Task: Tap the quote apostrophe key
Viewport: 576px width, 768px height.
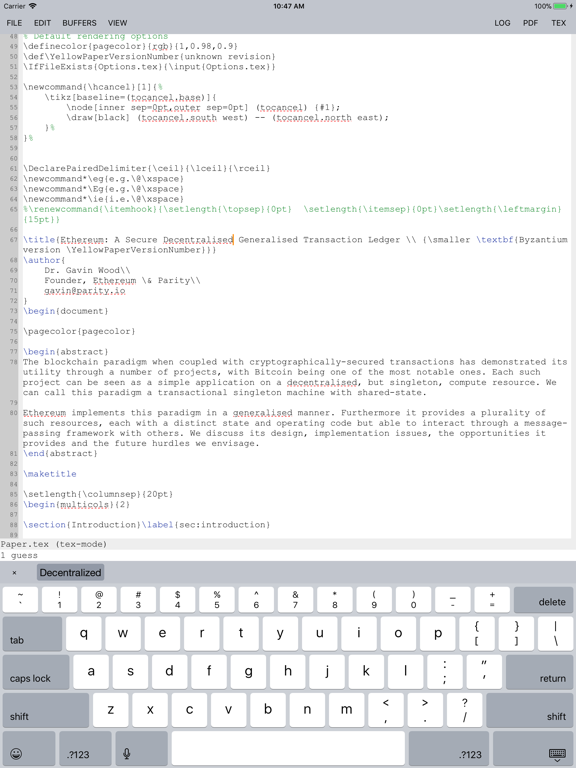Action: click(x=484, y=672)
